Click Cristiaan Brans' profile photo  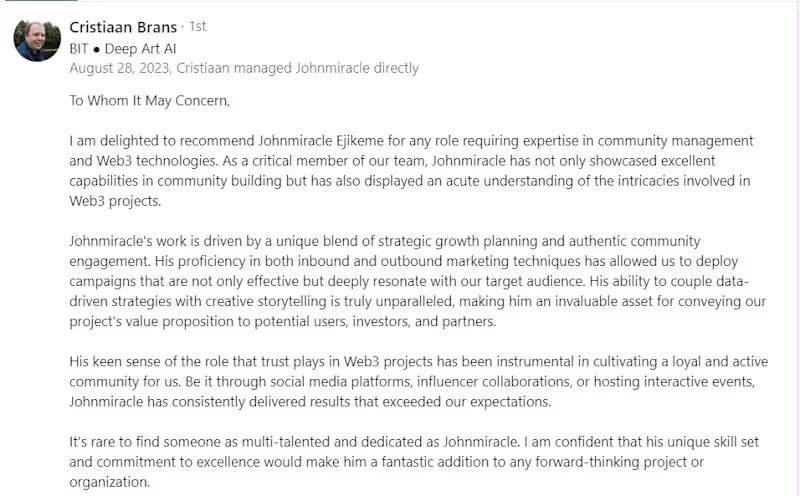point(37,40)
